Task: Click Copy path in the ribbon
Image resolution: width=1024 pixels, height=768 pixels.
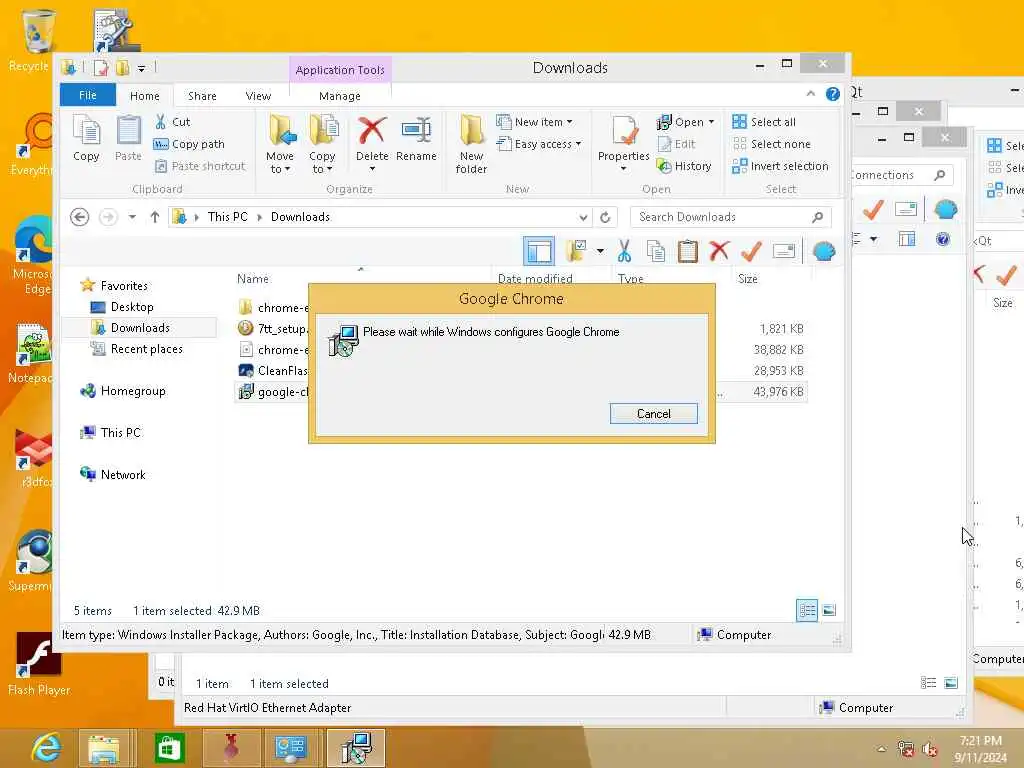Action: (189, 144)
